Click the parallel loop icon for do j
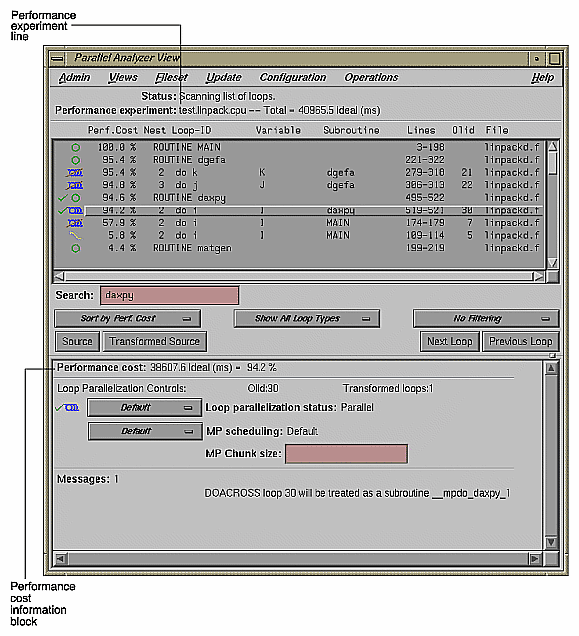Viewport: 579px width, 636px height. coord(75,185)
